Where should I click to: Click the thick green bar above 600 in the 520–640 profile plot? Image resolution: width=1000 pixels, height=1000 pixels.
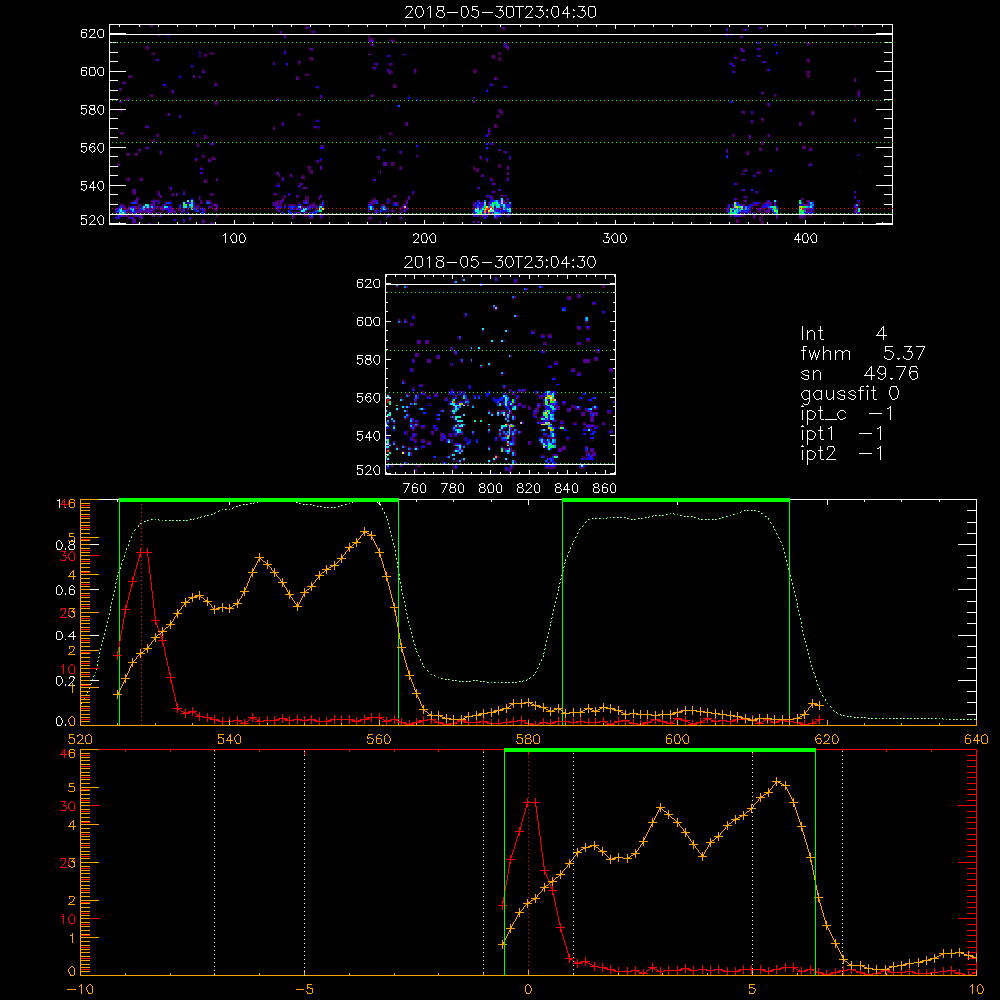[676, 501]
